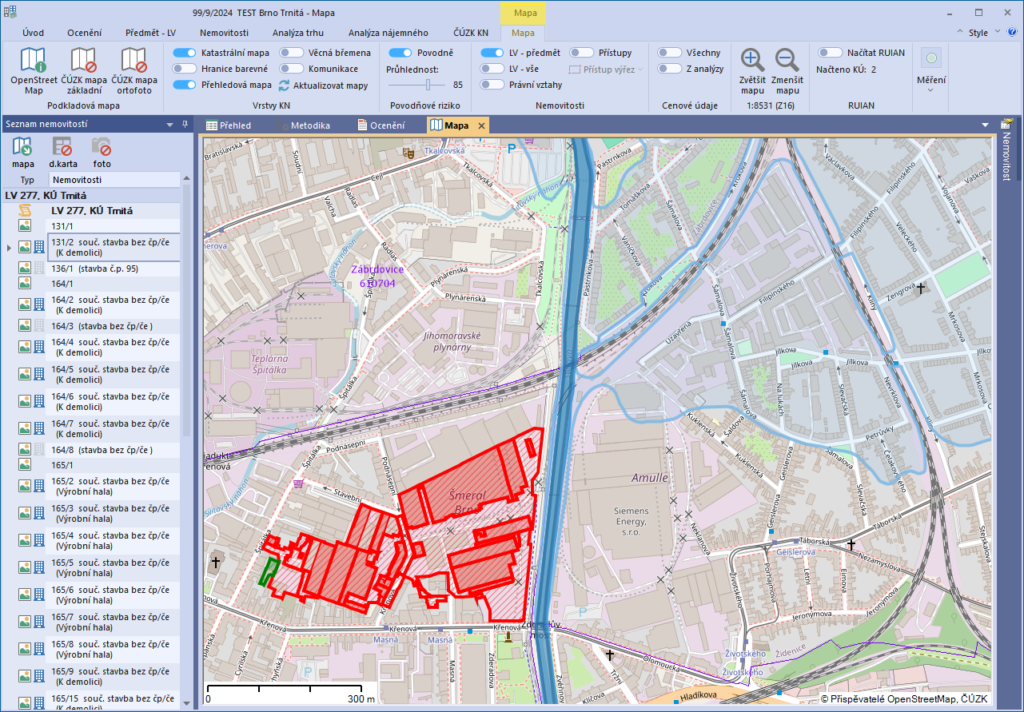Choose ČÚZK mapa ortofoto base map
This screenshot has width=1024, height=712.
(134, 71)
